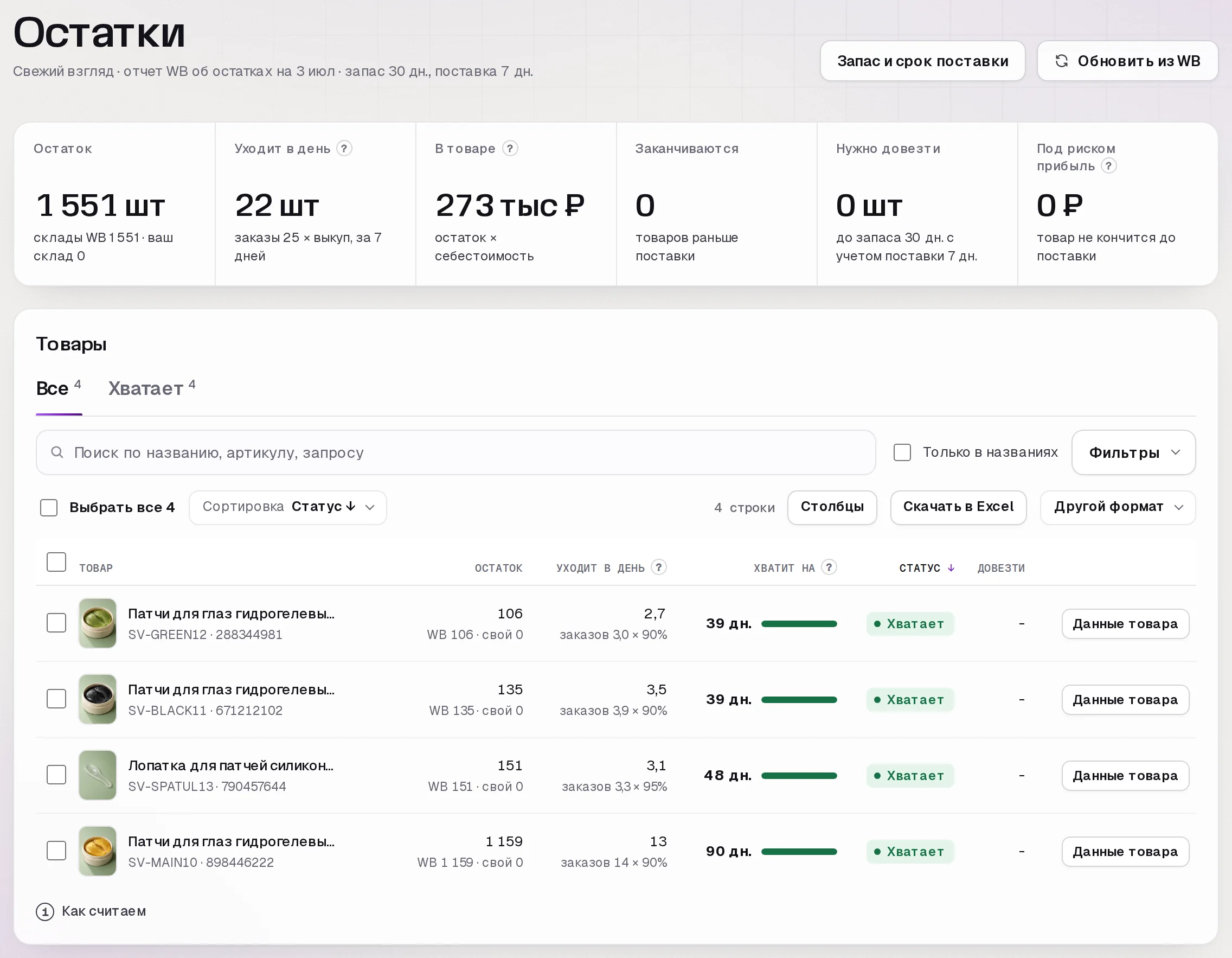
Task: Click article text SV-GREEN12 · 288344981
Action: [206, 635]
